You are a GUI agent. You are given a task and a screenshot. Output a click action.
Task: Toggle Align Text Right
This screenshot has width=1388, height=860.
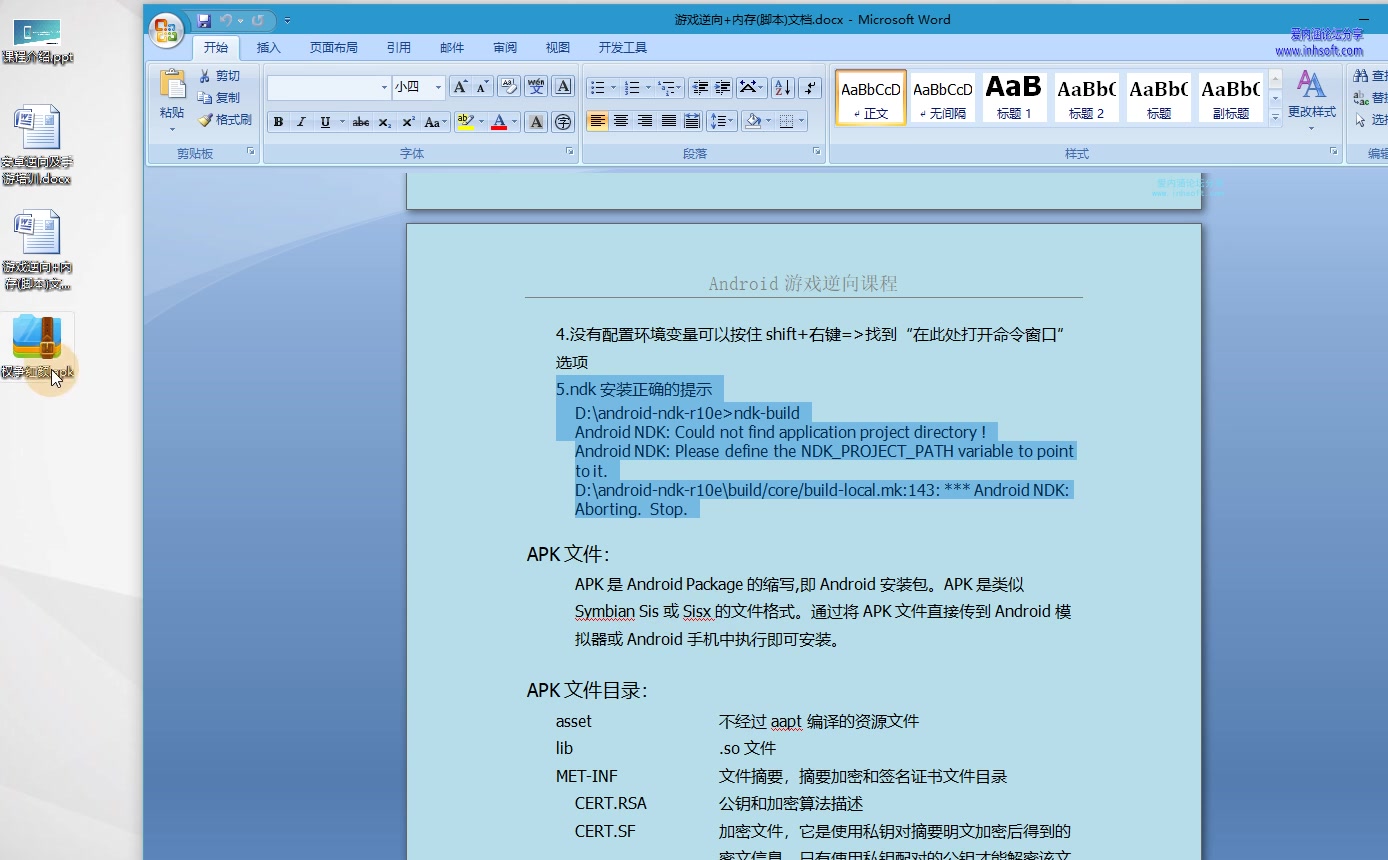[645, 121]
